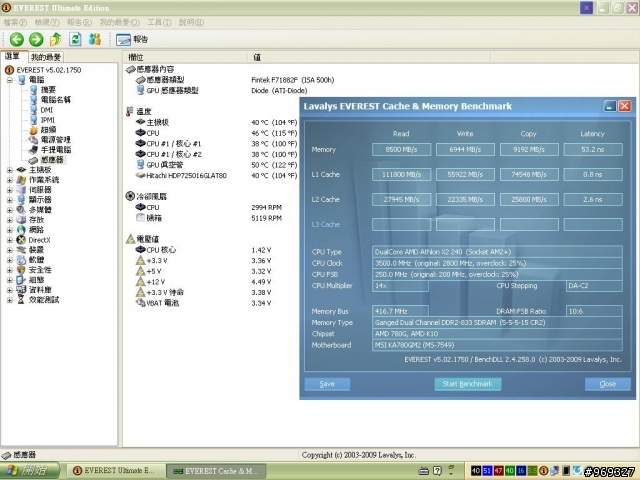The height and width of the screenshot is (480, 640).
Task: Expand the 顯示器 display branch
Action: (x=10, y=200)
